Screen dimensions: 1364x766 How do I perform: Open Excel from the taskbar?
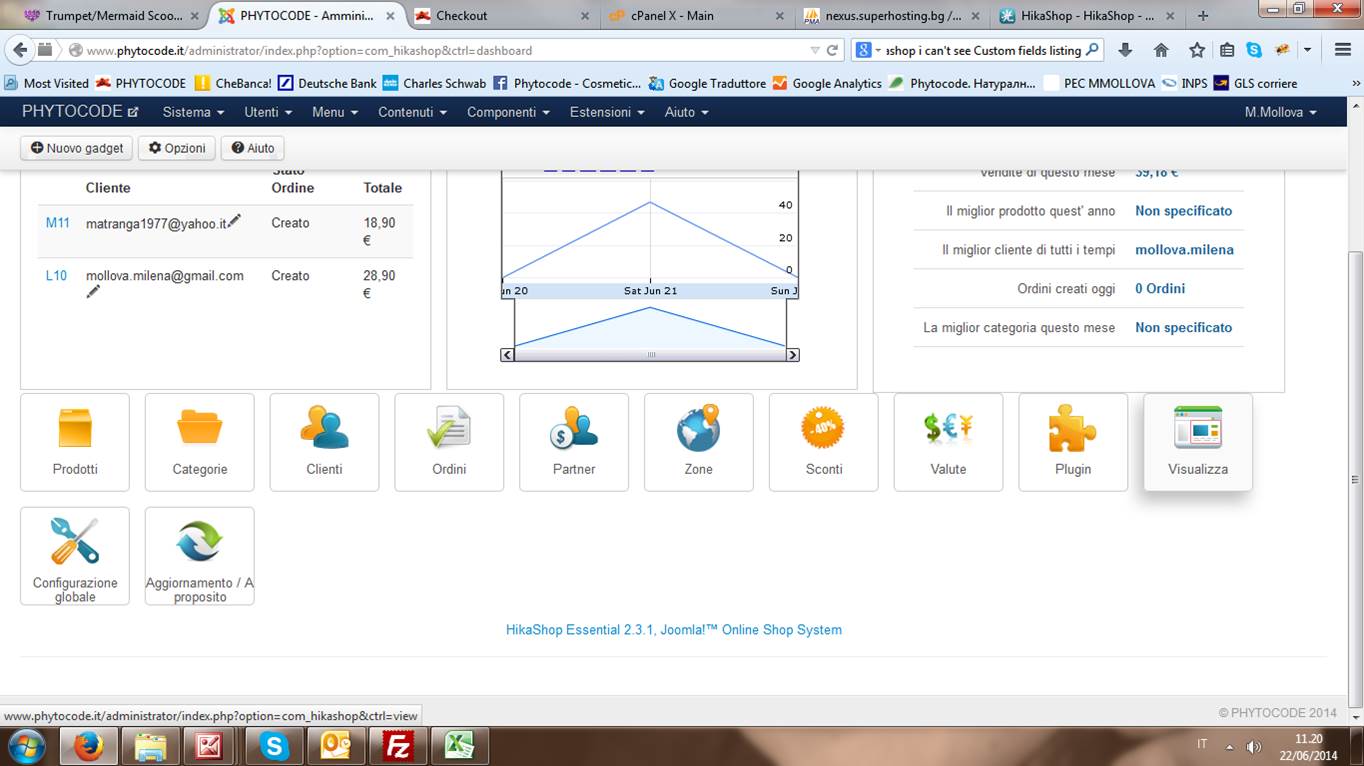coord(459,746)
